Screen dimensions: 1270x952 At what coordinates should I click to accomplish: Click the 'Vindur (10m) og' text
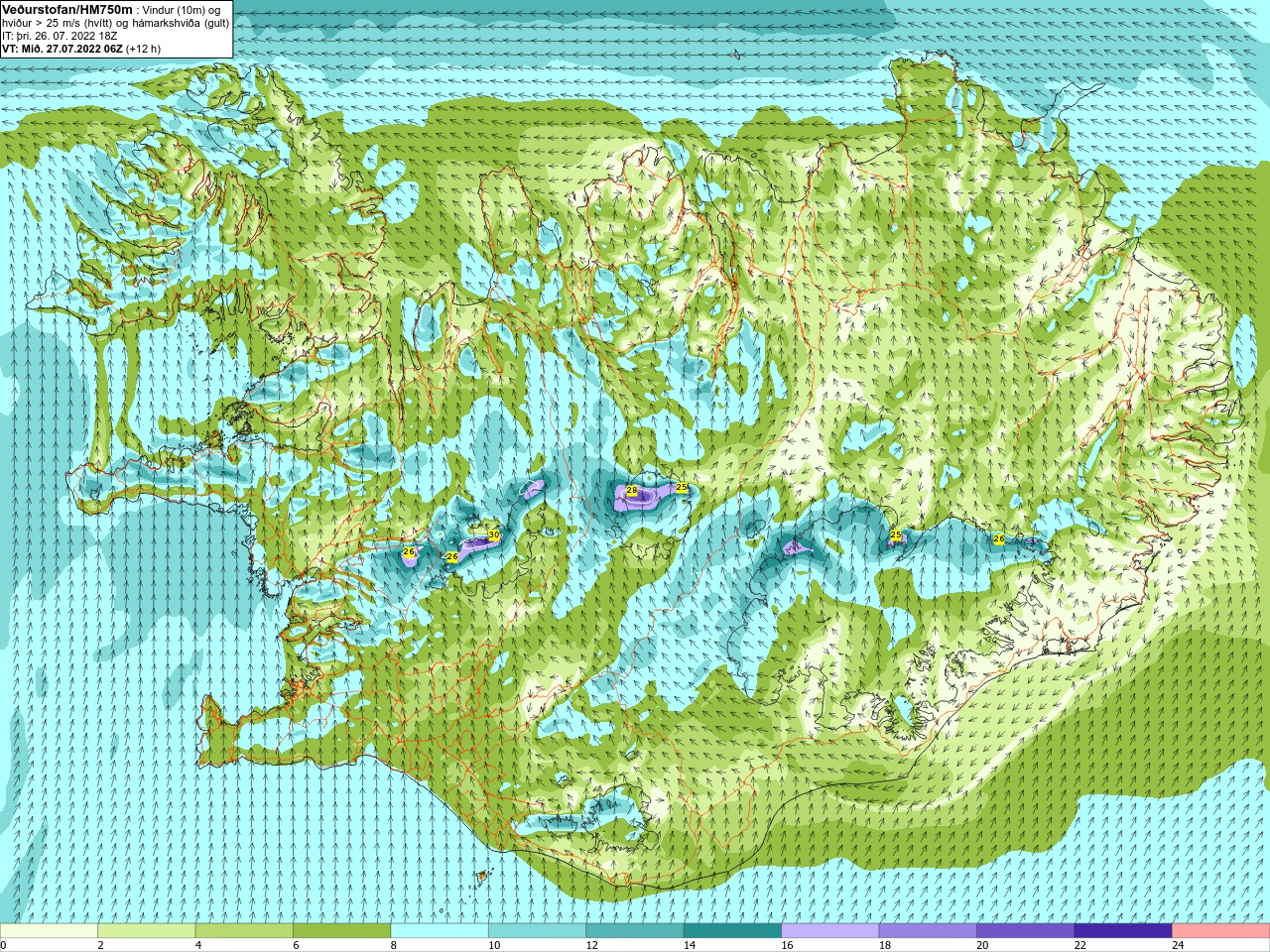182,10
